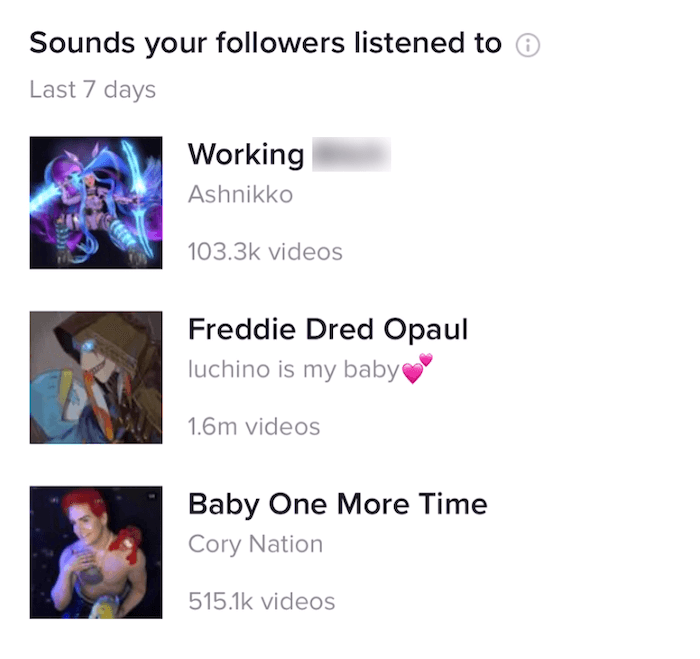The image size is (700, 659).
Task: Click the info icon beside the heading
Action: [x=528, y=45]
